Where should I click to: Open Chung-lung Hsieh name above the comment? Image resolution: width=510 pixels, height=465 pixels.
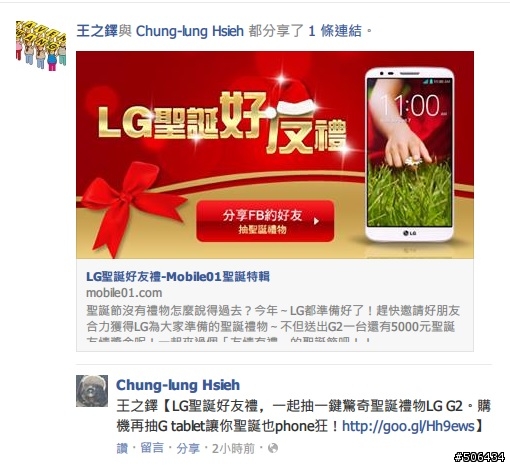[x=178, y=385]
